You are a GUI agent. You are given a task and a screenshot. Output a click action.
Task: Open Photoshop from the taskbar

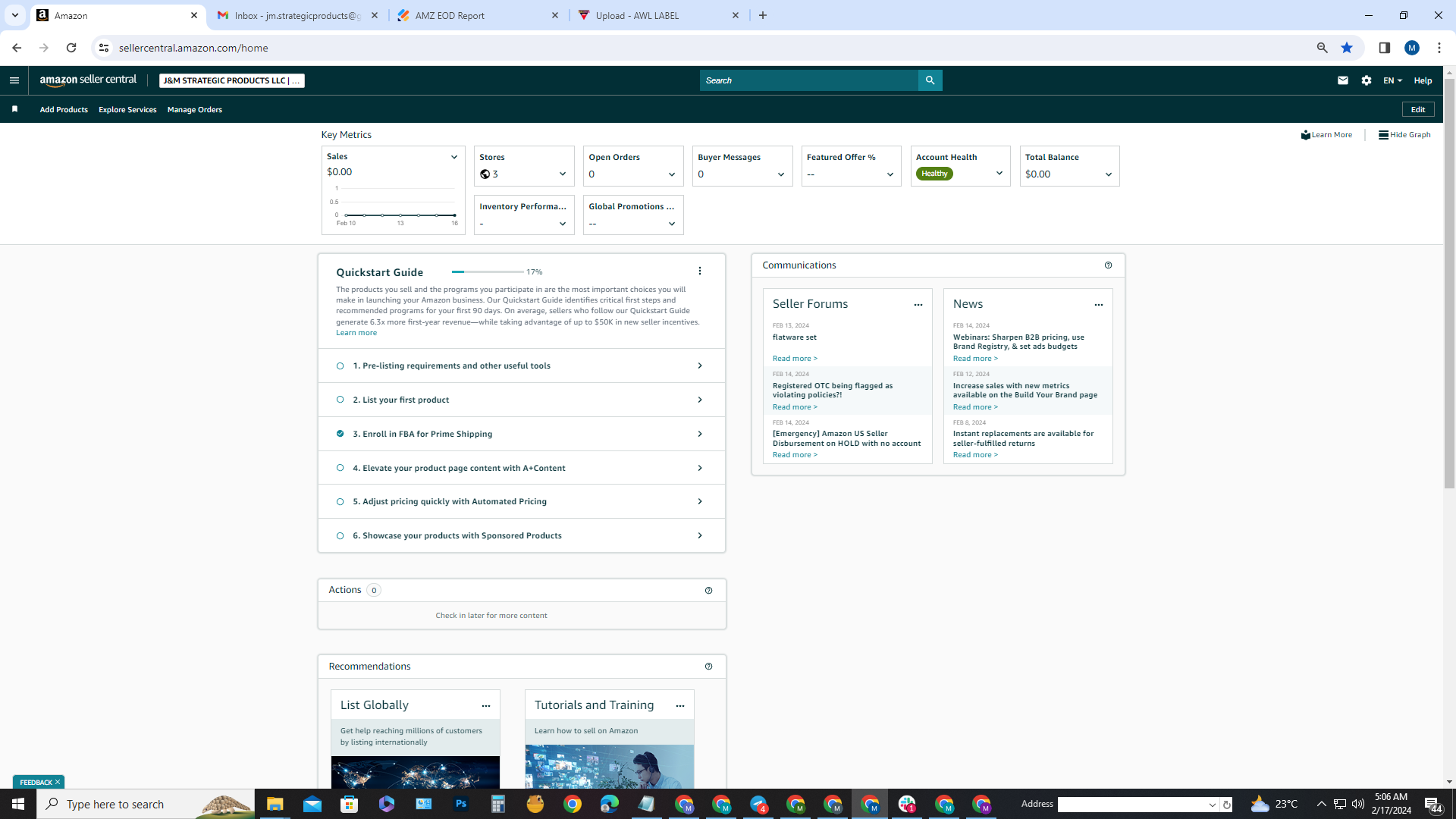tap(461, 804)
